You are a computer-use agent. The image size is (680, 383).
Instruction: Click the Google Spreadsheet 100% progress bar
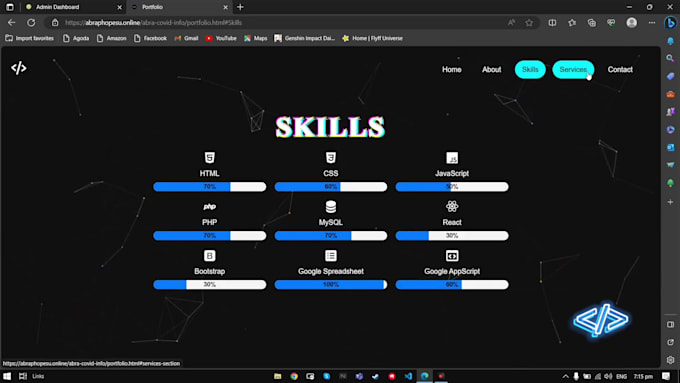[331, 285]
